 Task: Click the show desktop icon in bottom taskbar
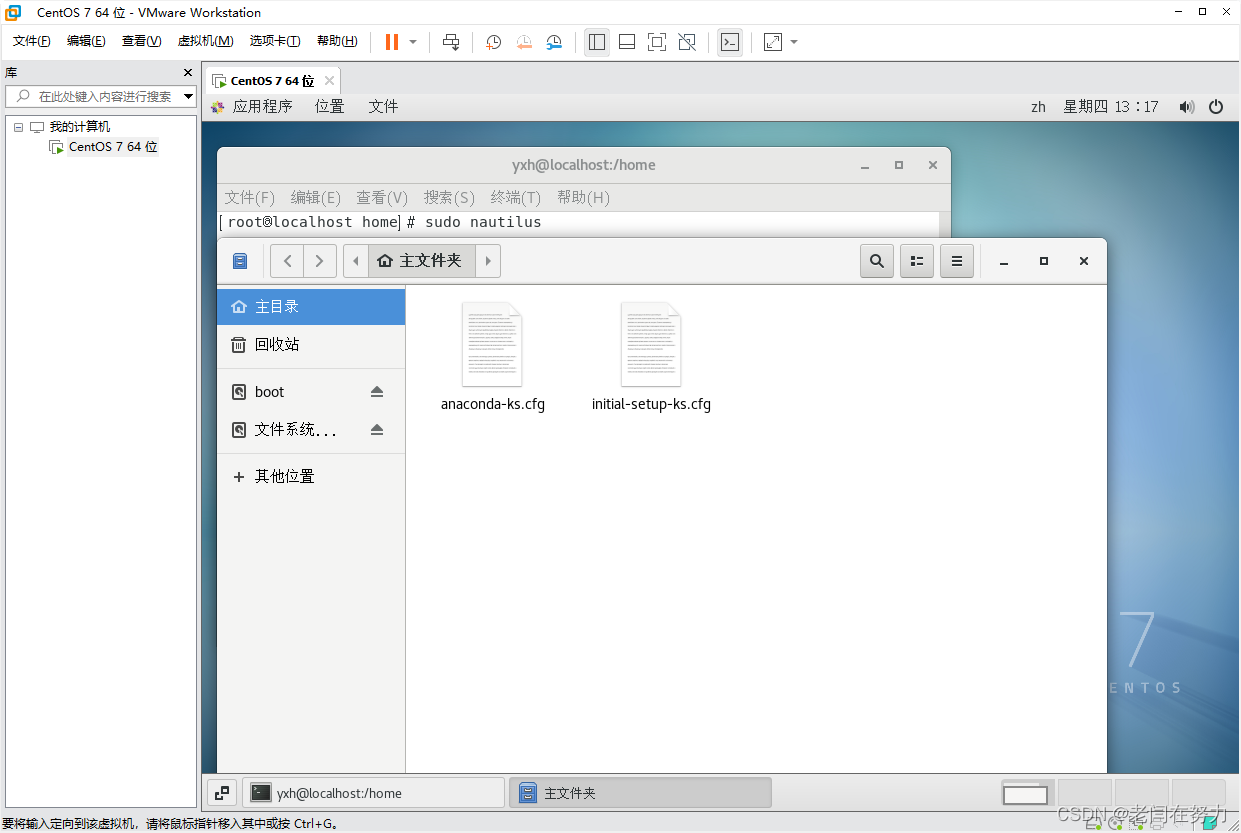(222, 793)
